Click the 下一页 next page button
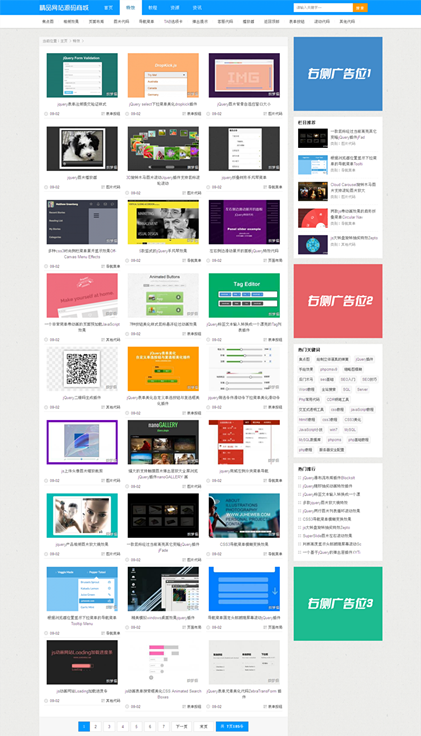421x736 pixels. (181, 726)
